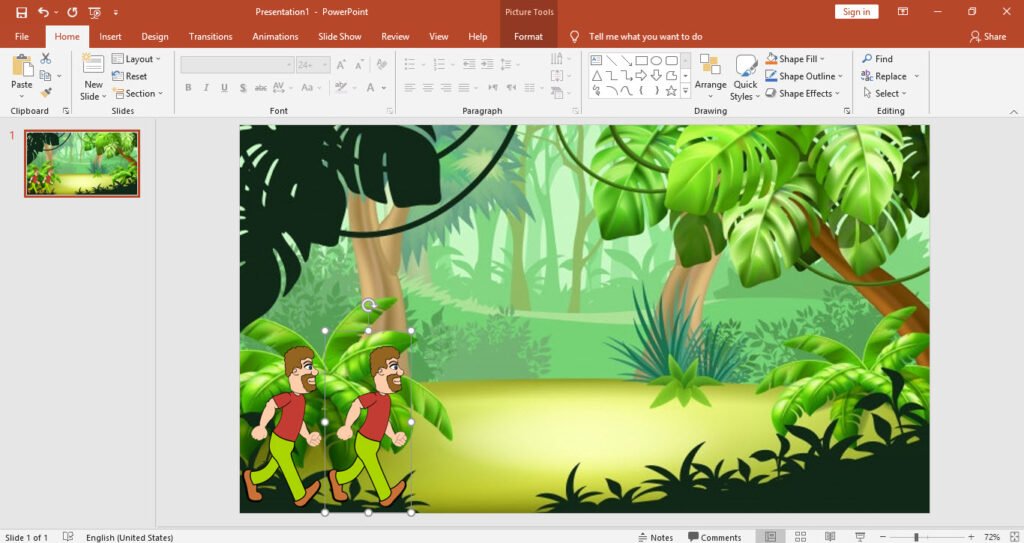Click the Redo arrow icon
The image size is (1024, 543).
click(72, 12)
